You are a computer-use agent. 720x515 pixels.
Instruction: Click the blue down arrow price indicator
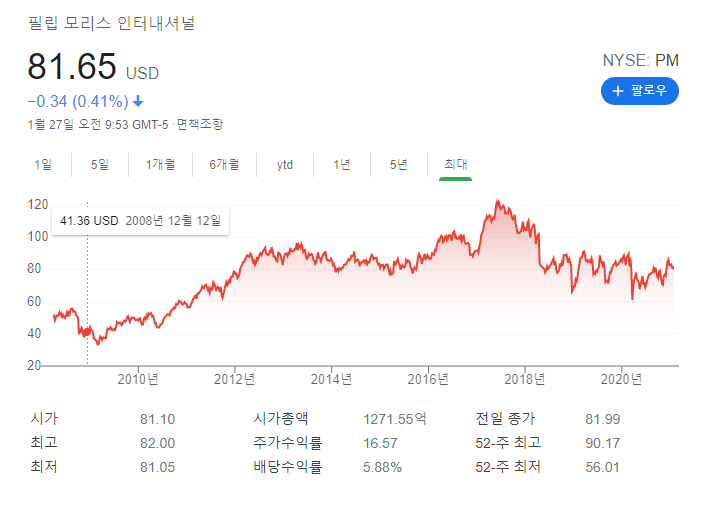(138, 101)
